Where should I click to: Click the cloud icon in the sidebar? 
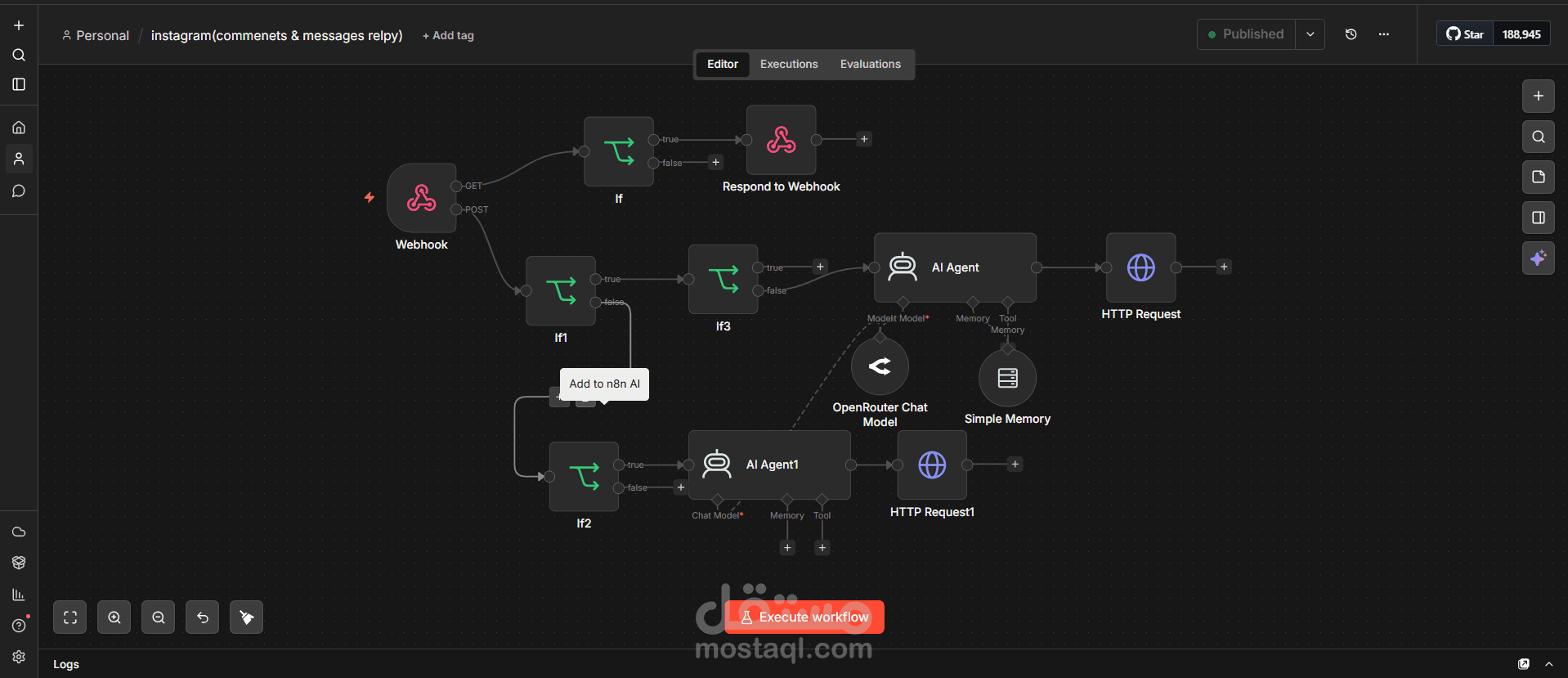pyautogui.click(x=19, y=532)
